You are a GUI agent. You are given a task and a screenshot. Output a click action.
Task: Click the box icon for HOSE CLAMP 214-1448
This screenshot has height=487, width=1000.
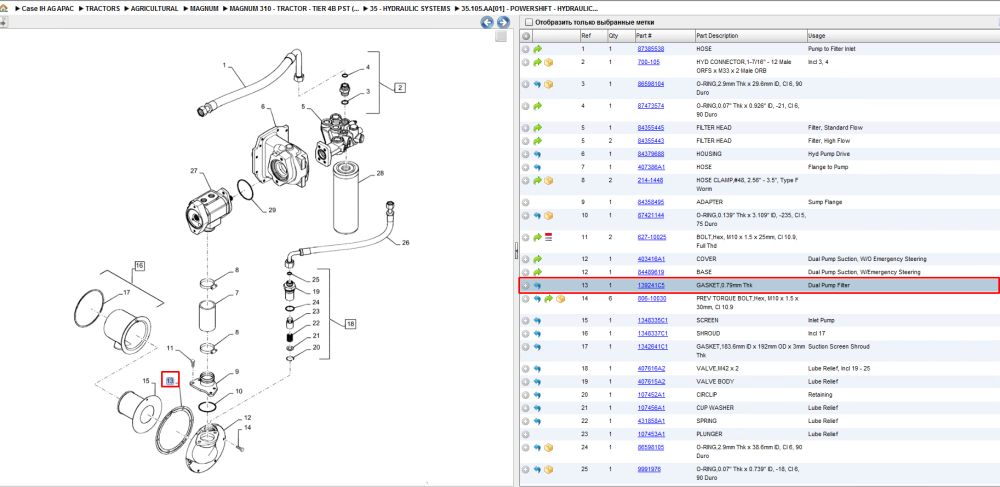coord(548,180)
